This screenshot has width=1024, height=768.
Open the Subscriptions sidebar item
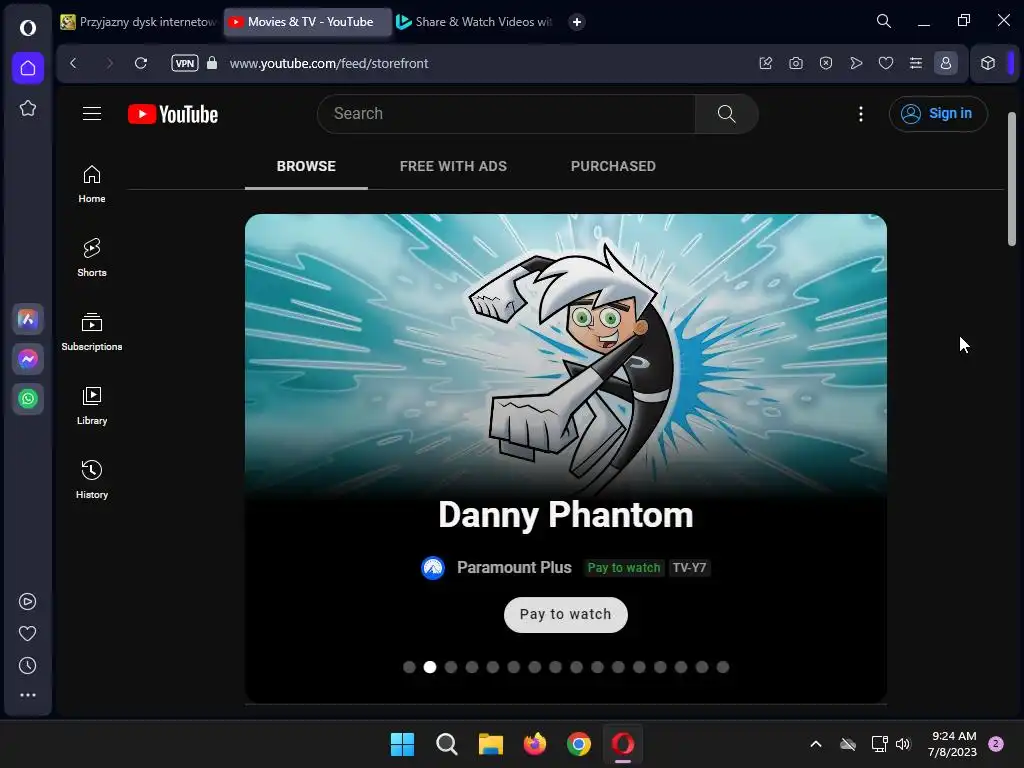tap(92, 332)
